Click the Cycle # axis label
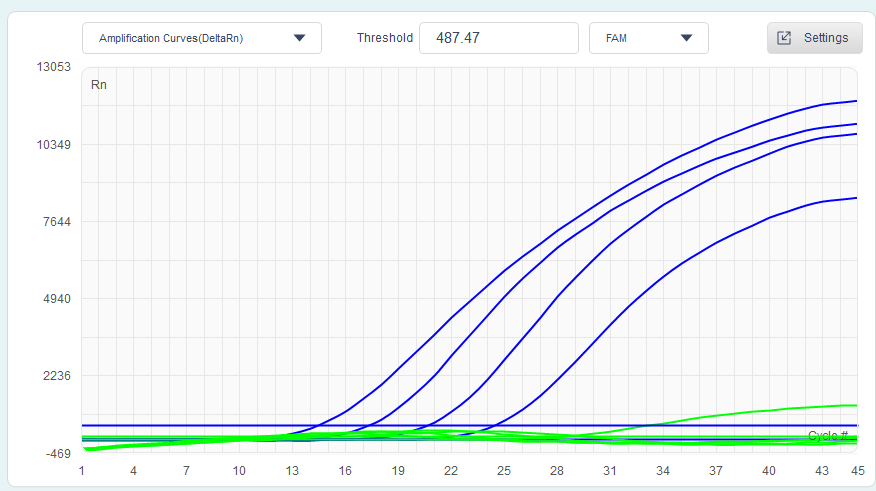This screenshot has width=876, height=491. click(827, 435)
